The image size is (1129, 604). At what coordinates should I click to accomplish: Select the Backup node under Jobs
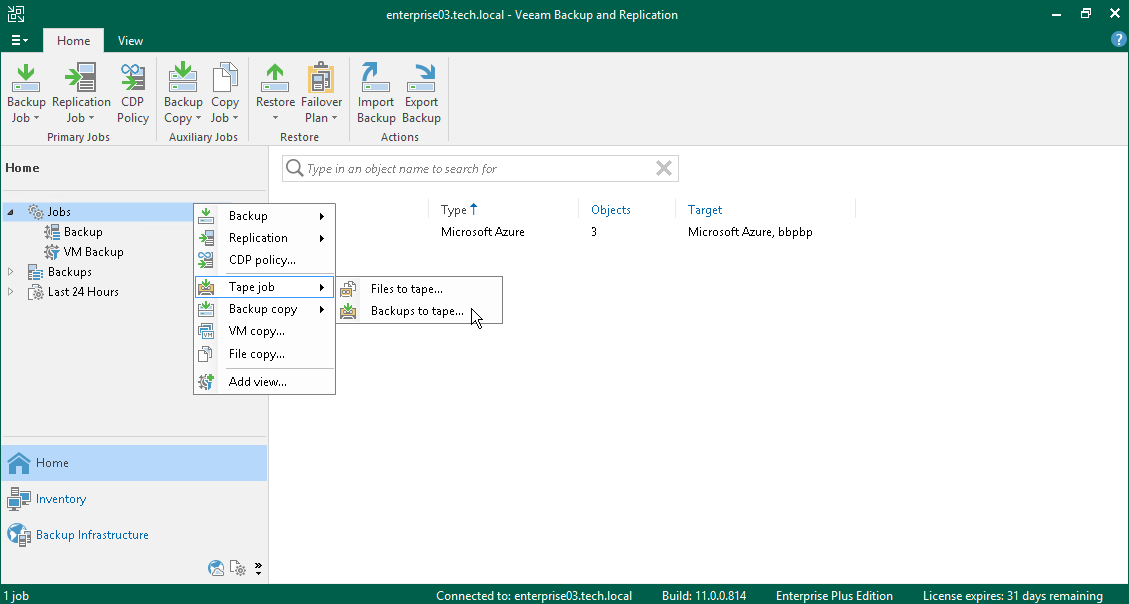point(83,232)
